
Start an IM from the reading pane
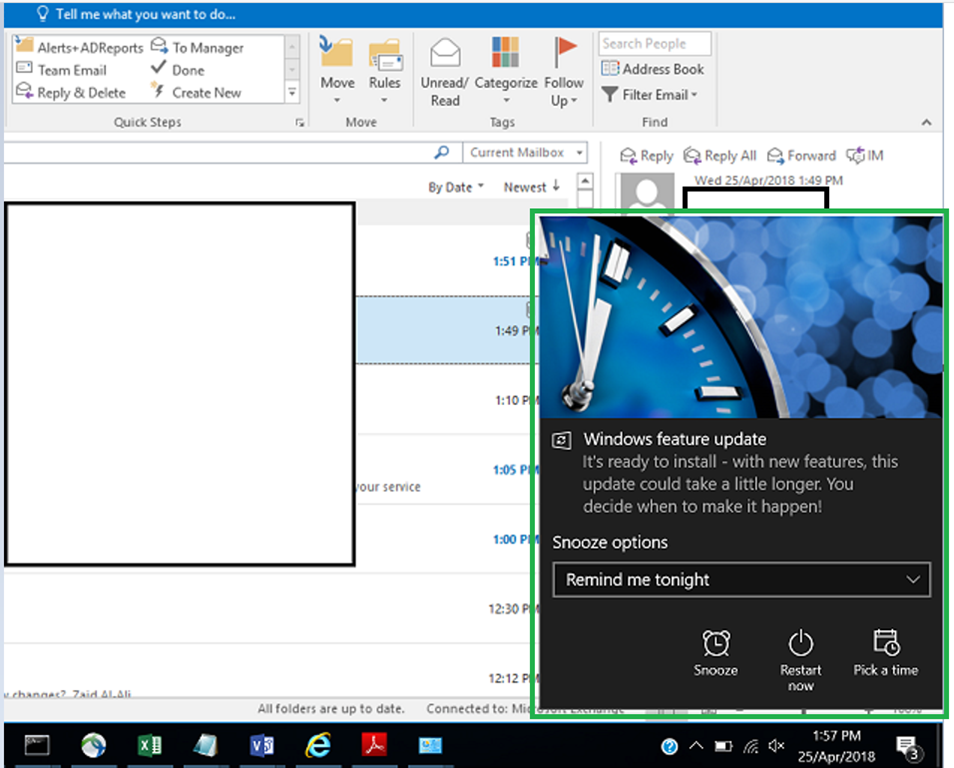[x=865, y=156]
